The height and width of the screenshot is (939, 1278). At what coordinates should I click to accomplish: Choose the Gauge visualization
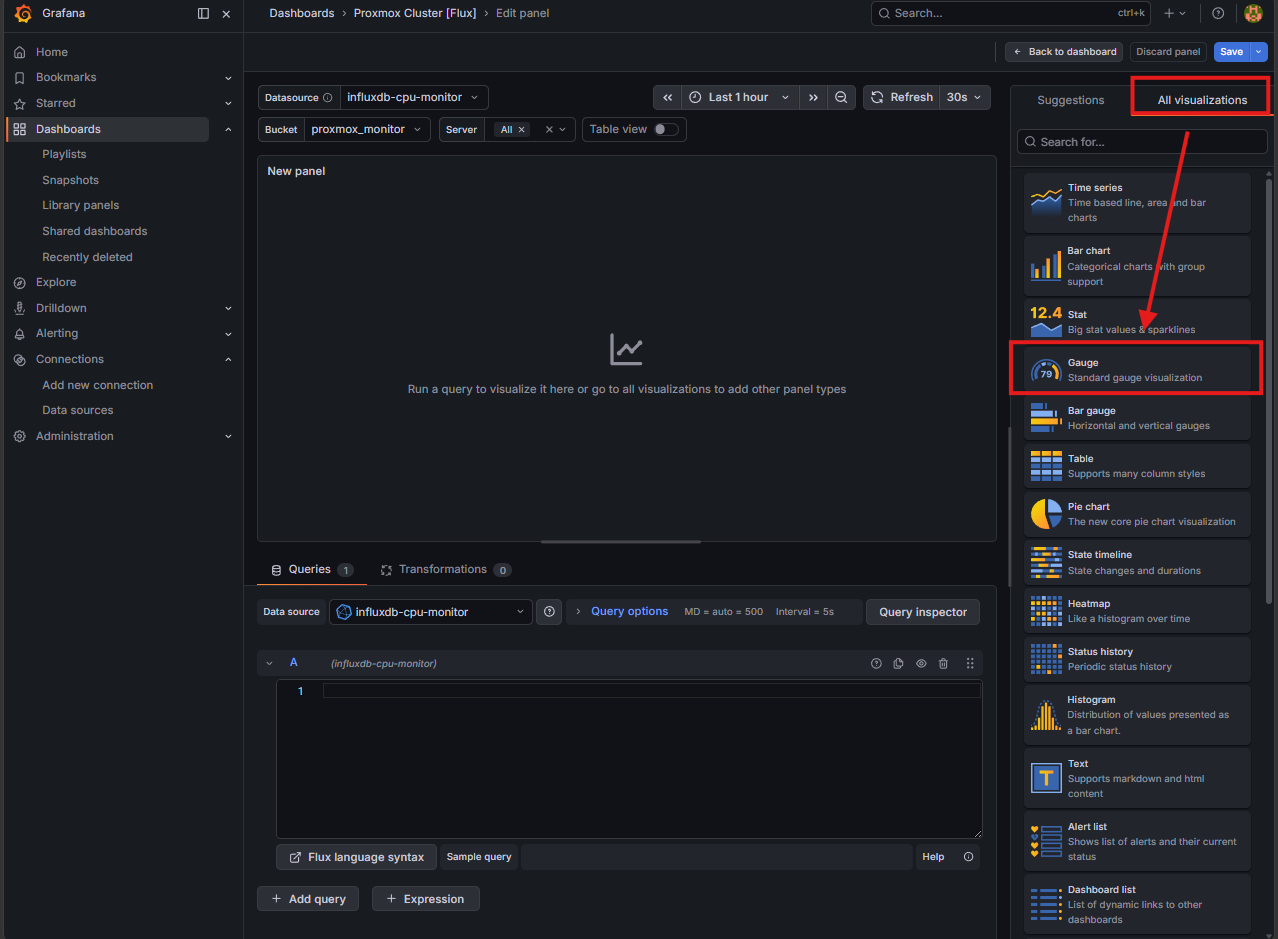tap(1137, 370)
